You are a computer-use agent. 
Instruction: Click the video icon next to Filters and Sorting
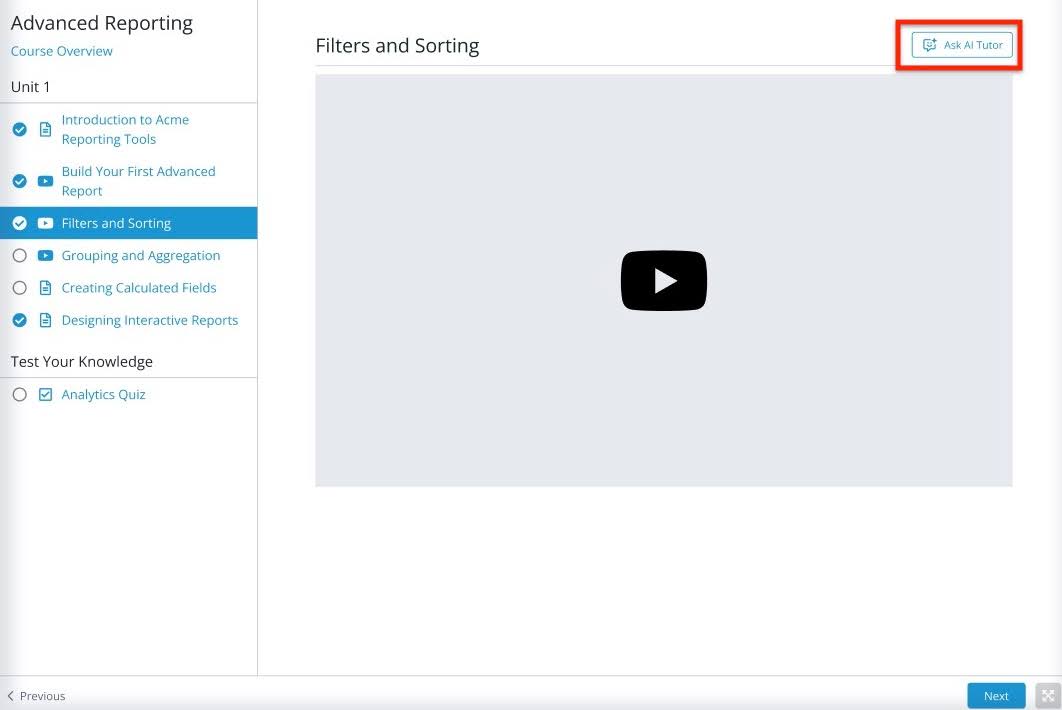pyautogui.click(x=45, y=223)
